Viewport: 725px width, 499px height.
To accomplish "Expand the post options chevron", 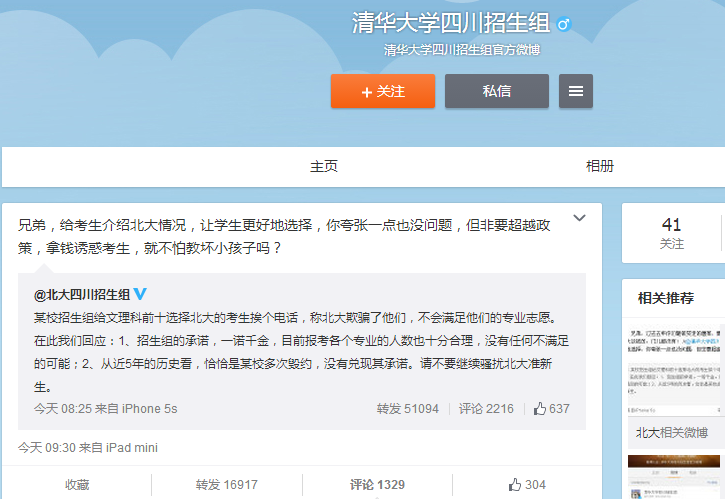I will [x=579, y=218].
